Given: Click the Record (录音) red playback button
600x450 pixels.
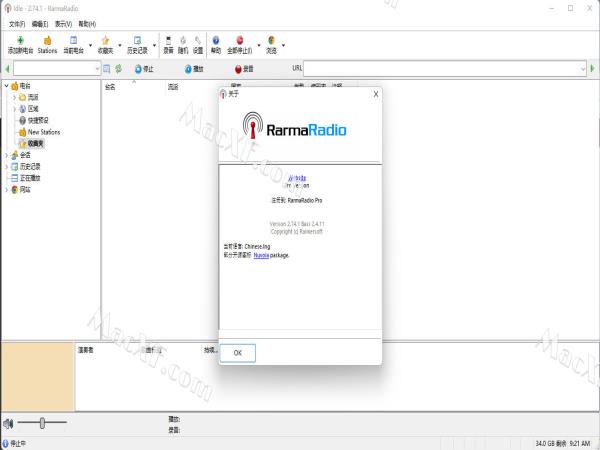Looking at the screenshot, I should pyautogui.click(x=244, y=69).
